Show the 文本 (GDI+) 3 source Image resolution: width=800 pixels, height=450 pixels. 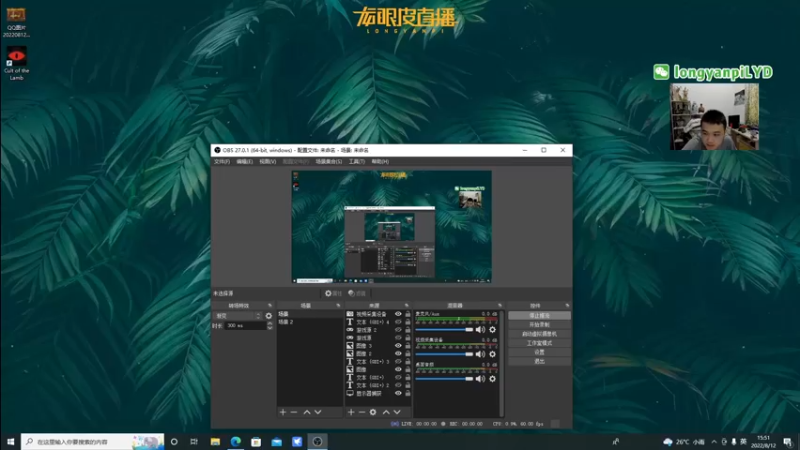click(398, 362)
